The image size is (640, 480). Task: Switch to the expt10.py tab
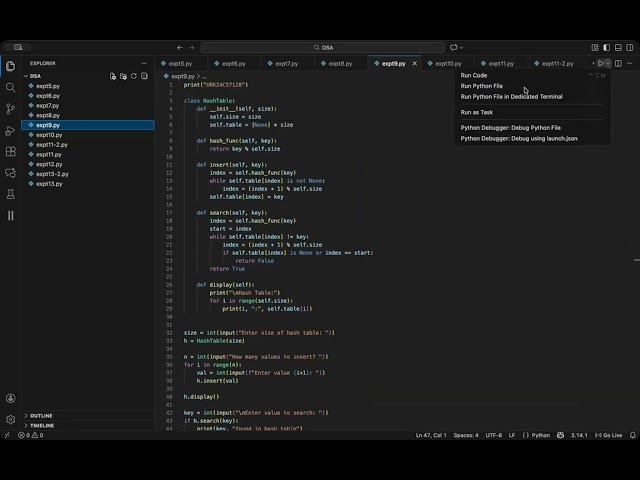[448, 63]
